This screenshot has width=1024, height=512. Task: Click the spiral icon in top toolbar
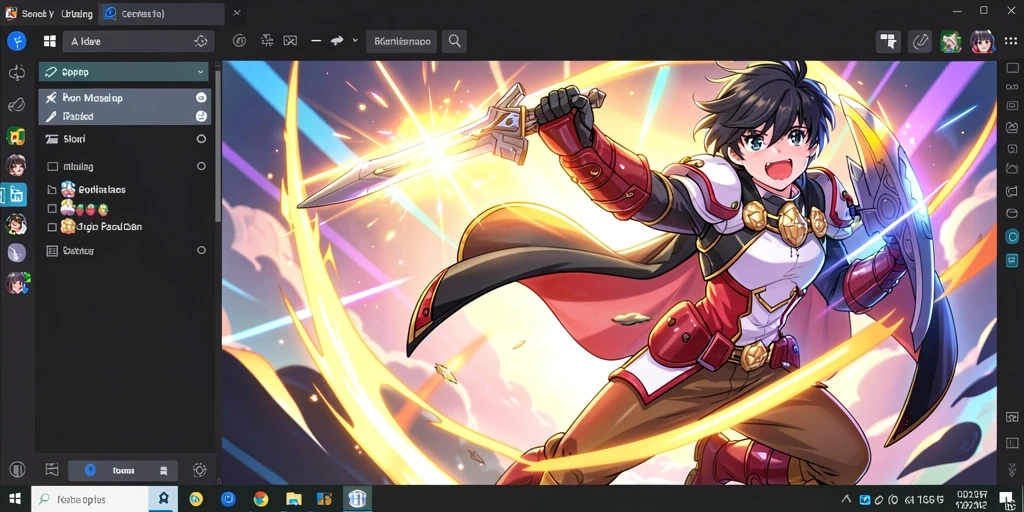[x=239, y=40]
